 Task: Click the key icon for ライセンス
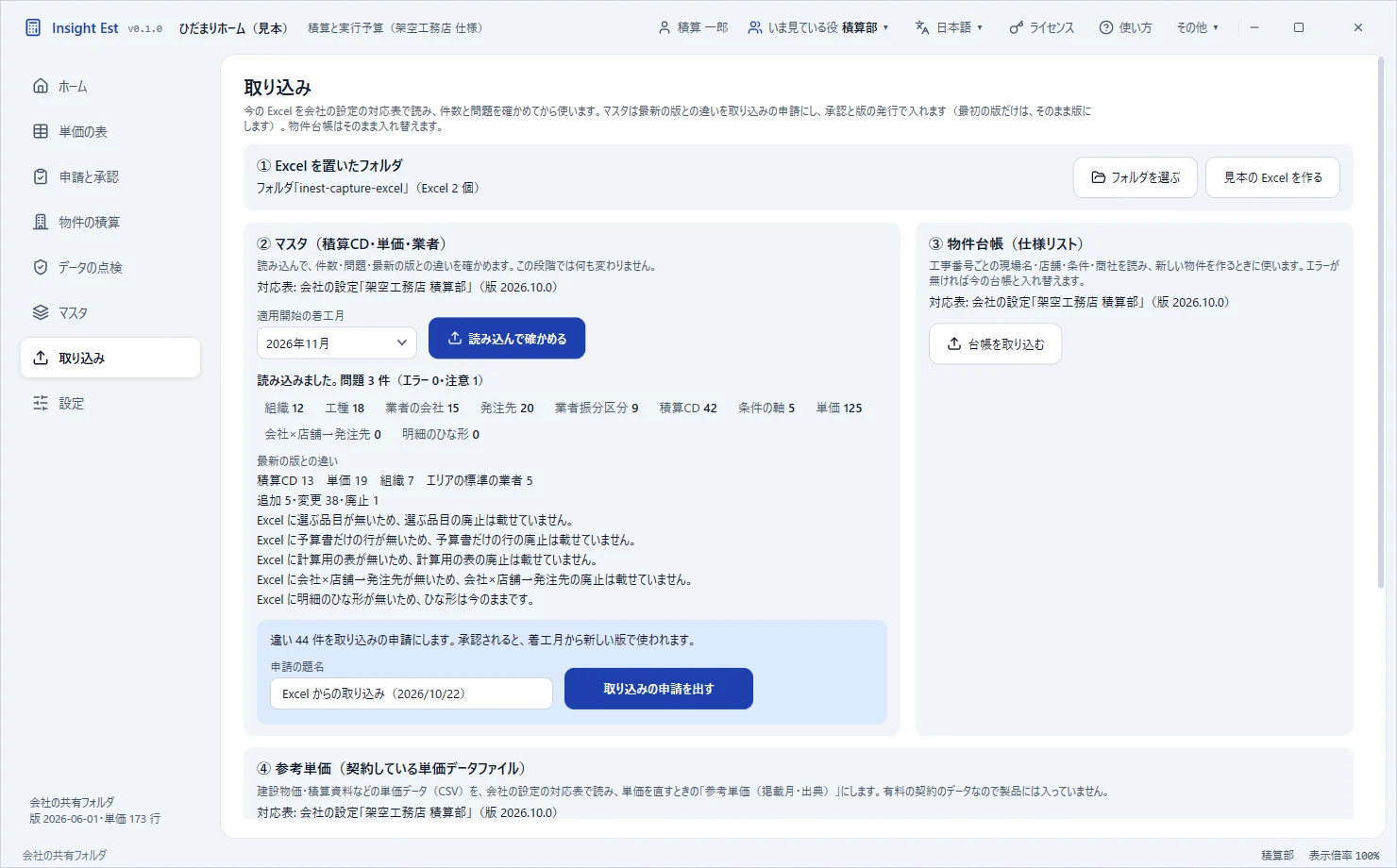point(1016,27)
